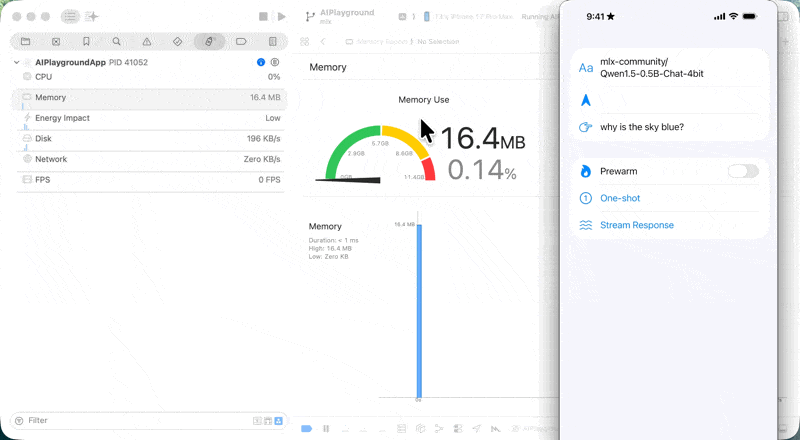This screenshot has width=800, height=440.
Task: Select the CPU gauge row
Action: [x=150, y=77]
